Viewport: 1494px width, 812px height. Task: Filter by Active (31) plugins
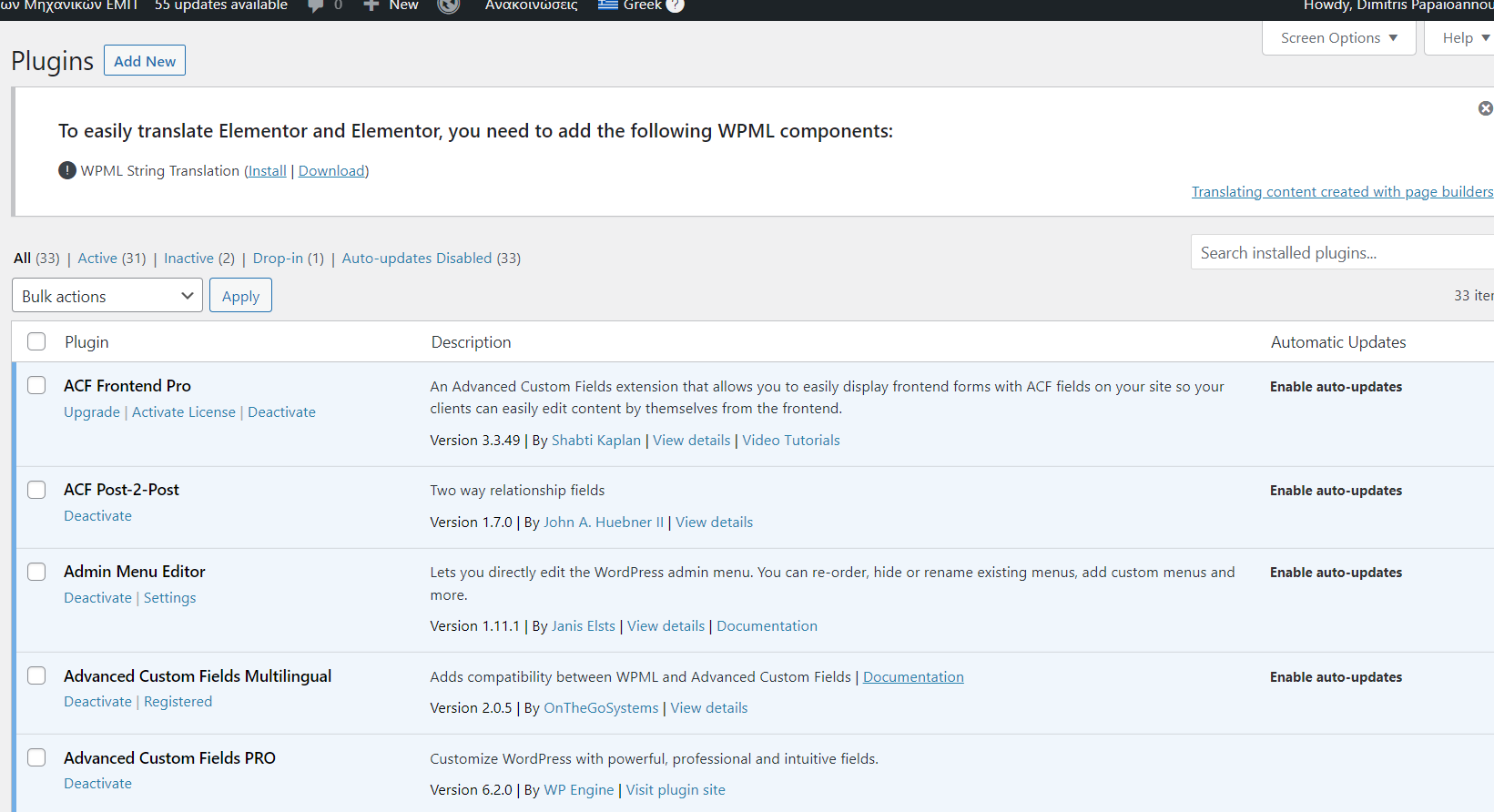tap(112, 259)
